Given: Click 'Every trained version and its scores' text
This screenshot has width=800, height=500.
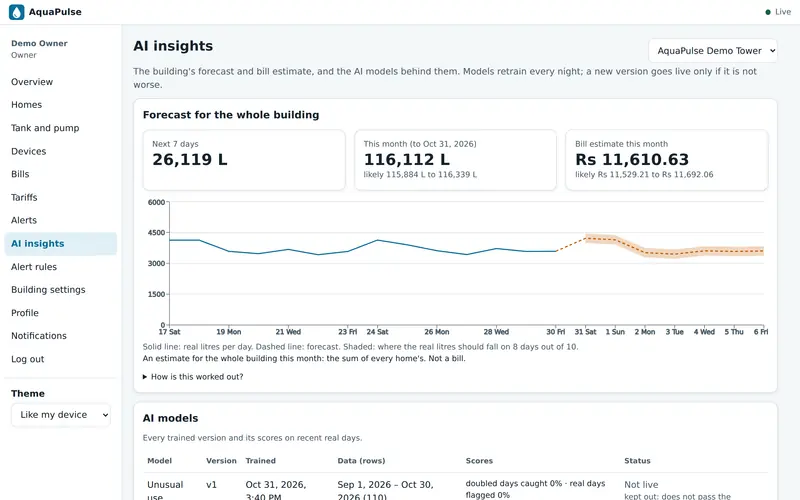Looking at the screenshot, I should pos(252,438).
